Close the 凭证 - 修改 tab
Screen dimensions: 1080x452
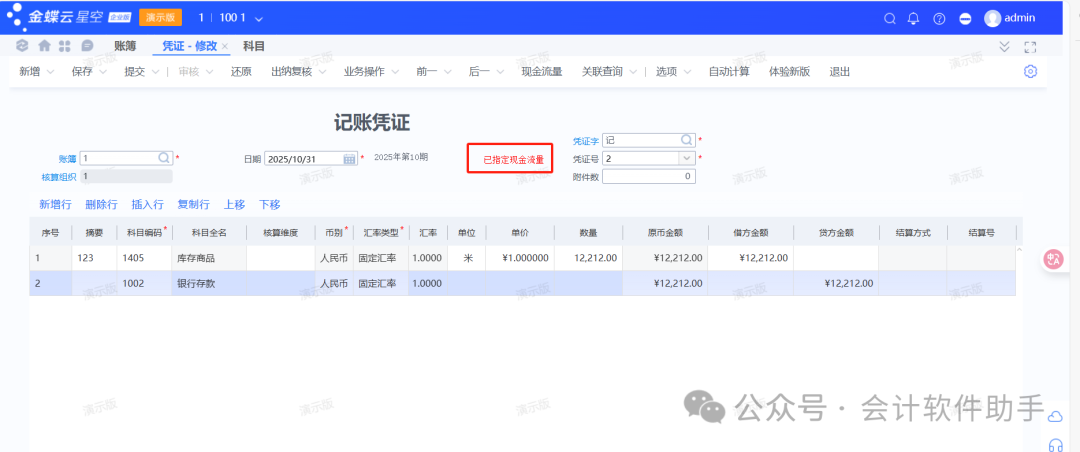pos(225,47)
